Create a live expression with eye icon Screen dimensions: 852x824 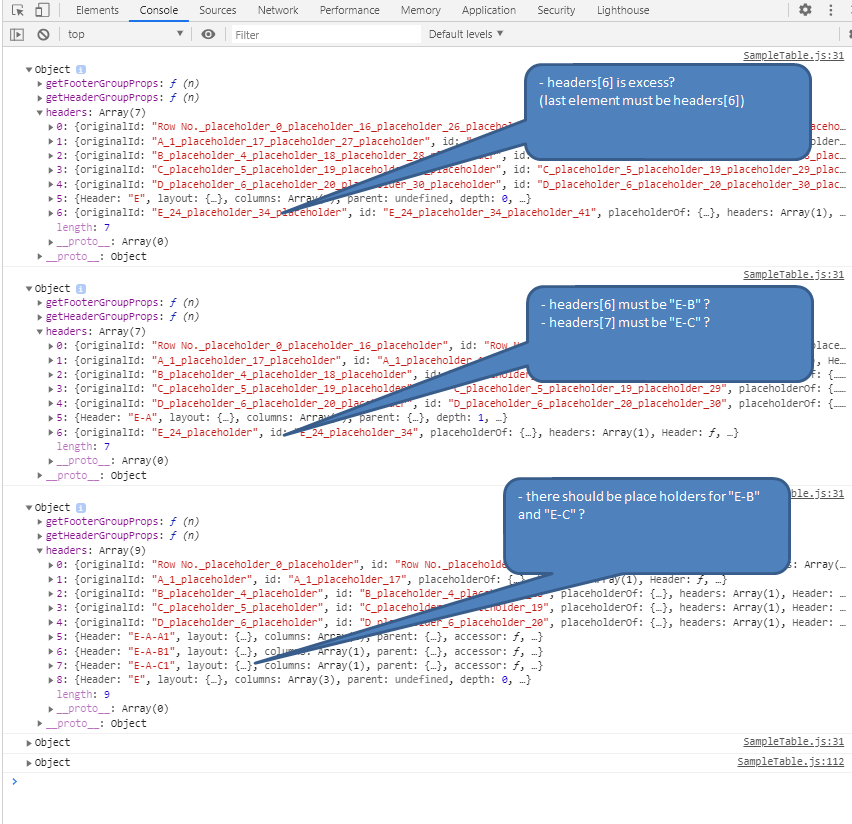tap(208, 34)
